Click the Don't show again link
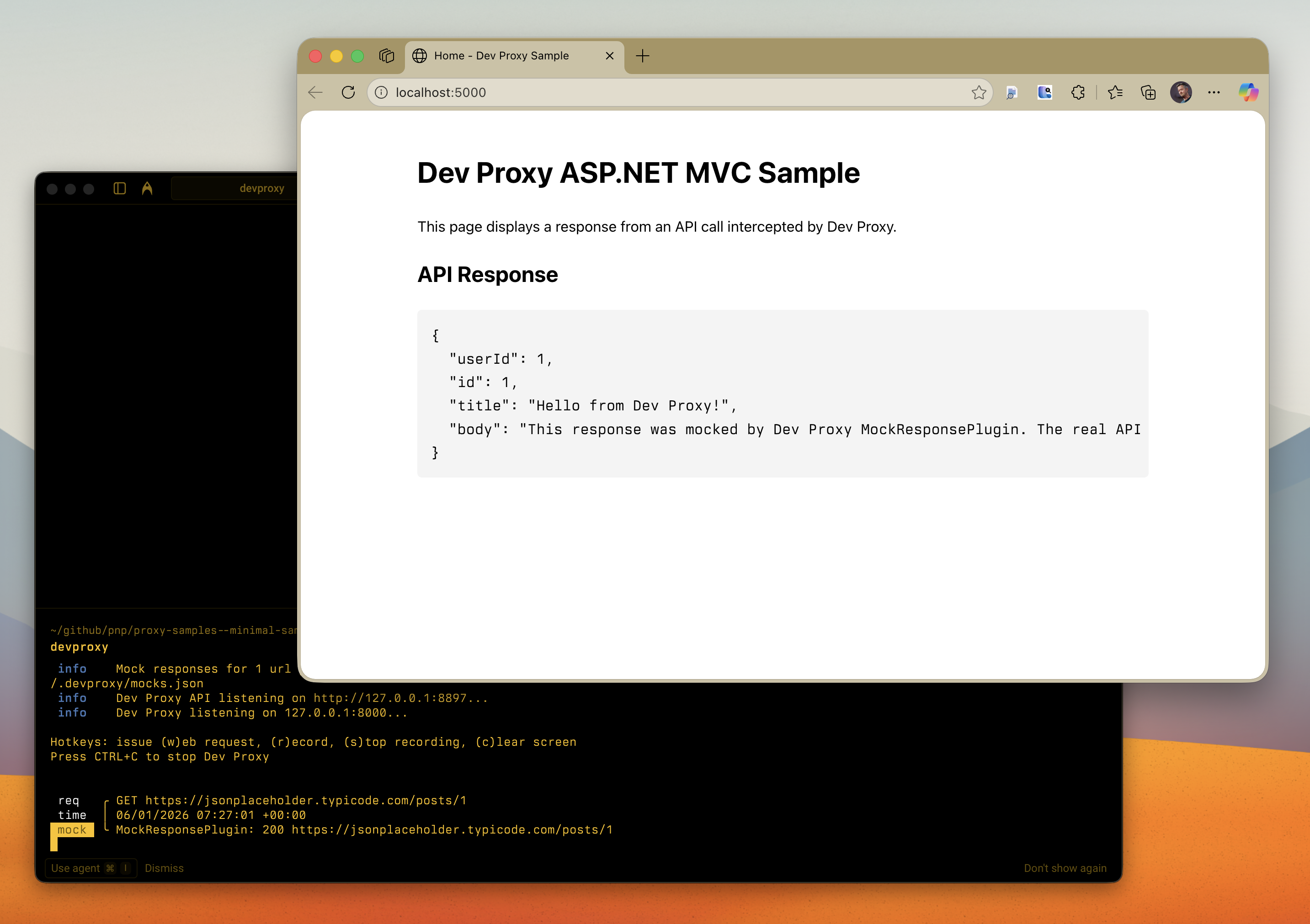Image resolution: width=1310 pixels, height=924 pixels. click(1065, 868)
